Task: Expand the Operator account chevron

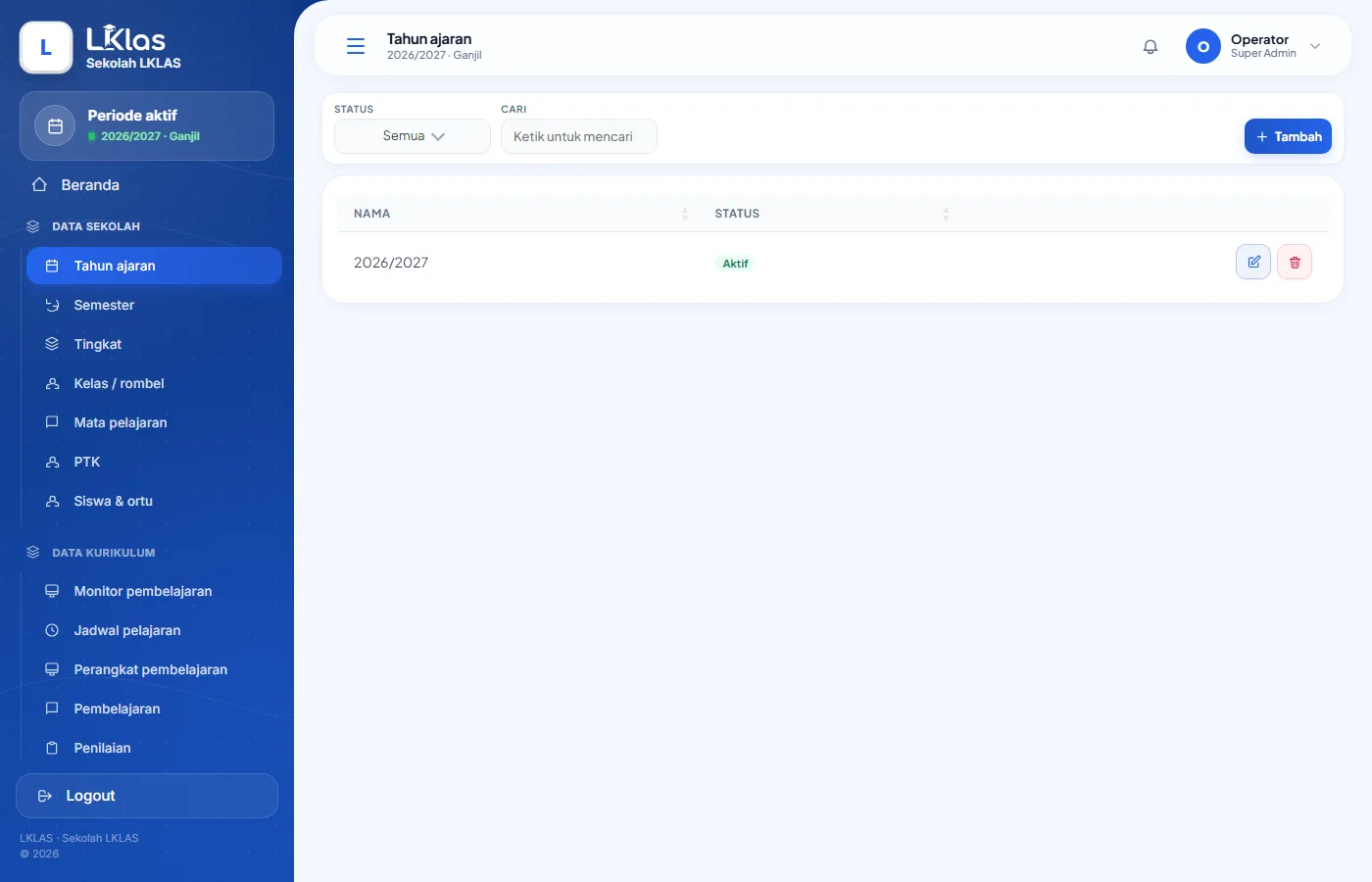Action: pos(1315,46)
